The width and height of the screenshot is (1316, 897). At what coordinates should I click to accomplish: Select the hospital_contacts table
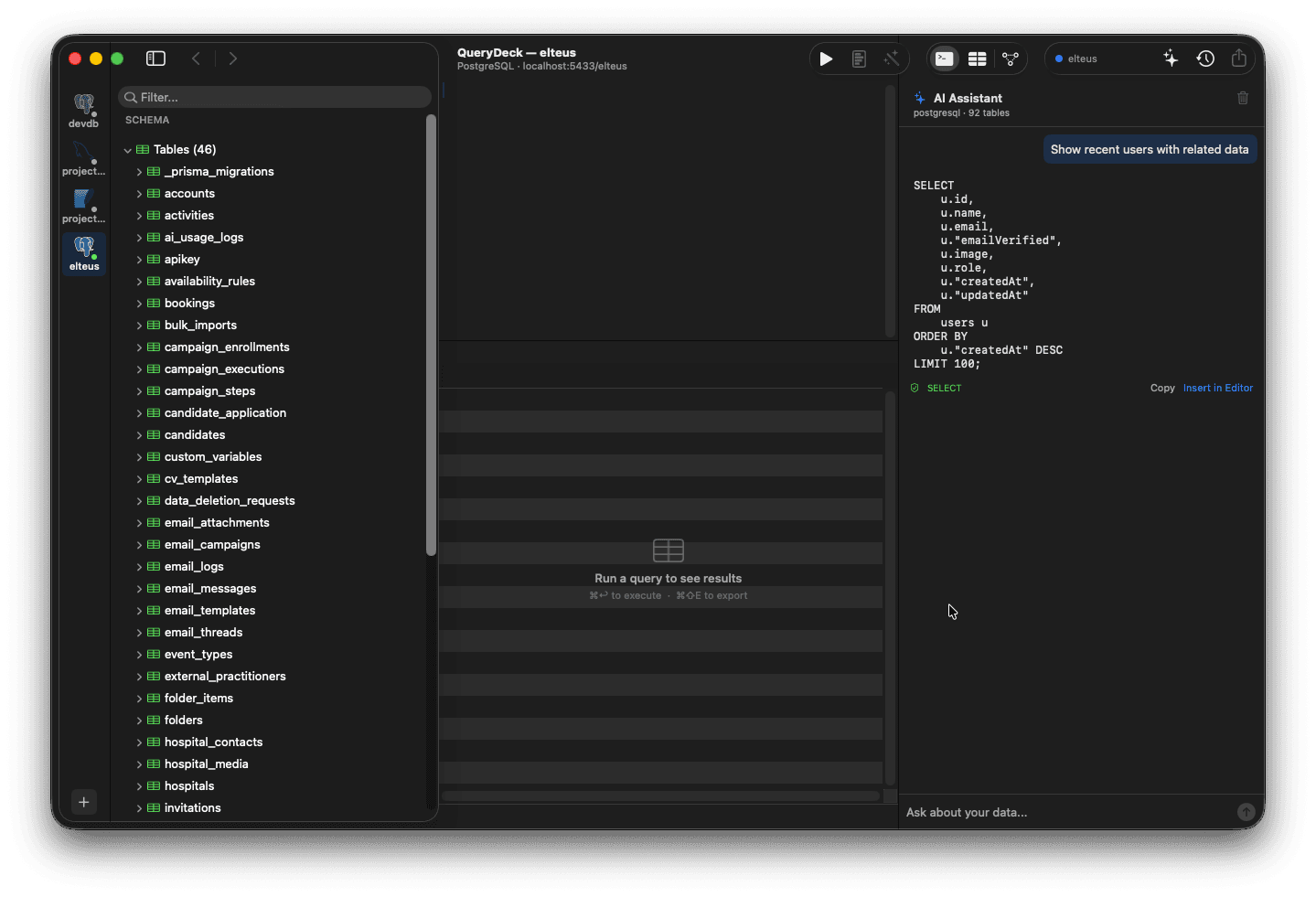tap(213, 742)
